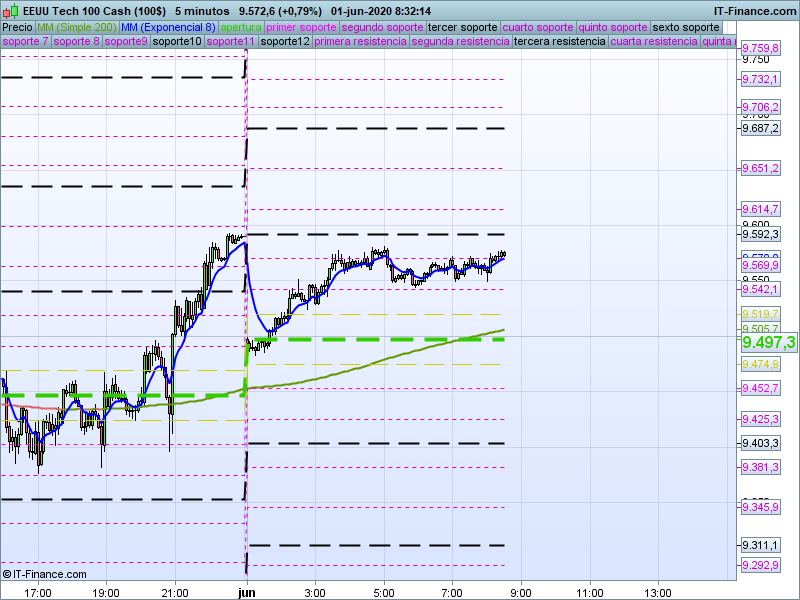Click the 9.381,3 price axis label
The width and height of the screenshot is (800, 600).
tap(760, 467)
